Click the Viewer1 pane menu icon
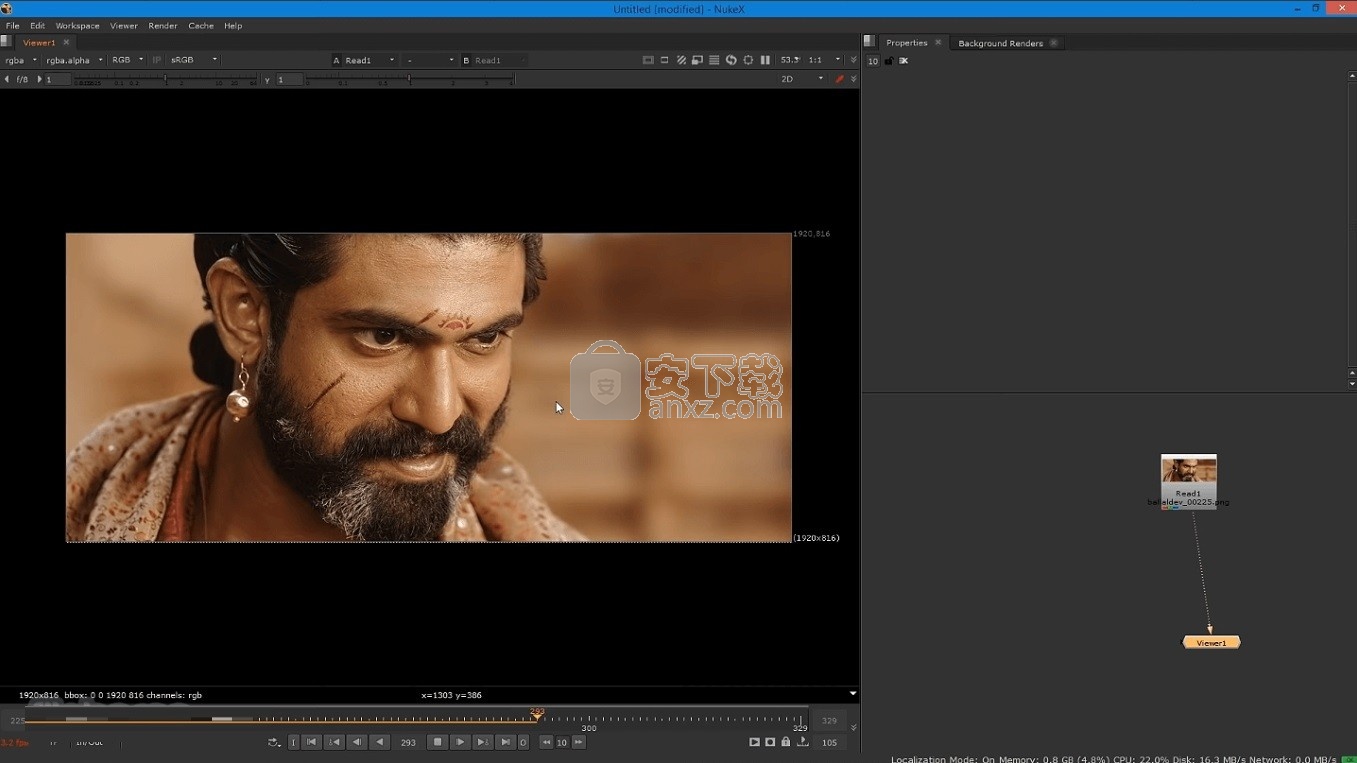This screenshot has height=763, width=1357. coord(6,42)
